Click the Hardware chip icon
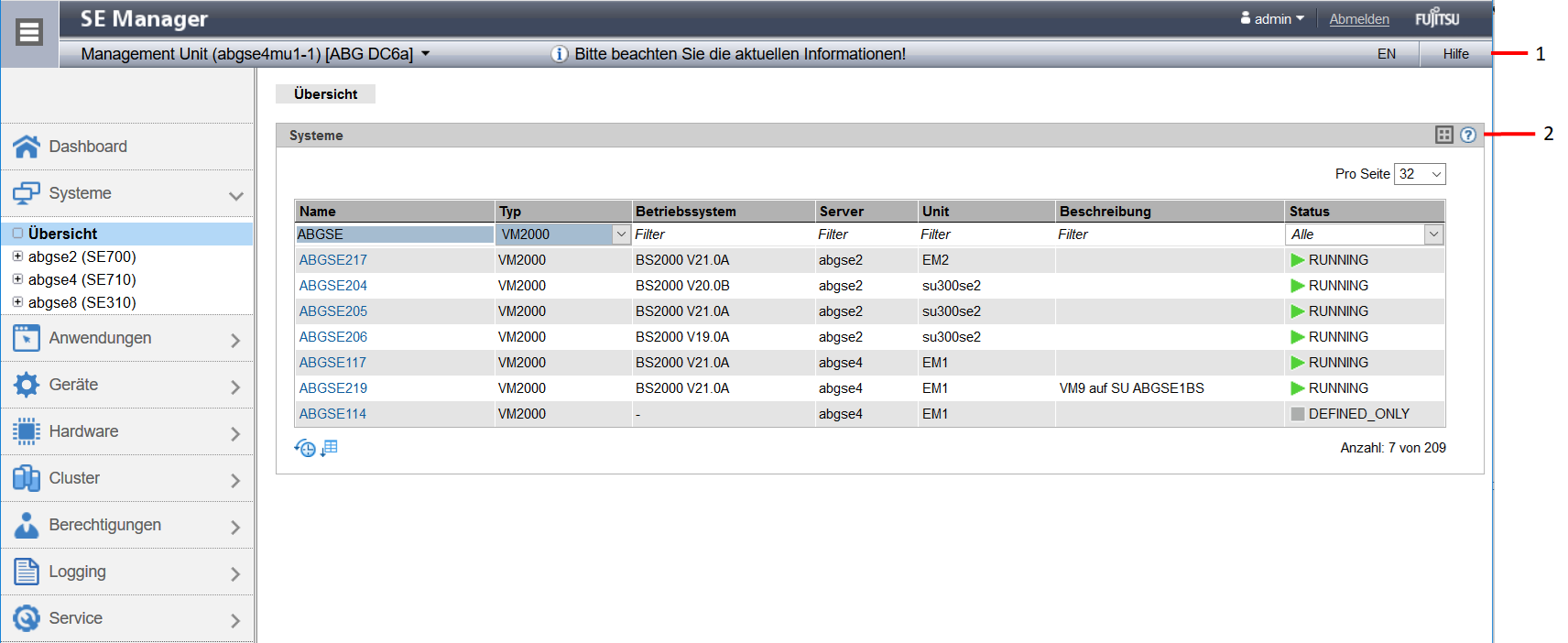Image resolution: width=1568 pixels, height=643 pixels. click(x=27, y=431)
